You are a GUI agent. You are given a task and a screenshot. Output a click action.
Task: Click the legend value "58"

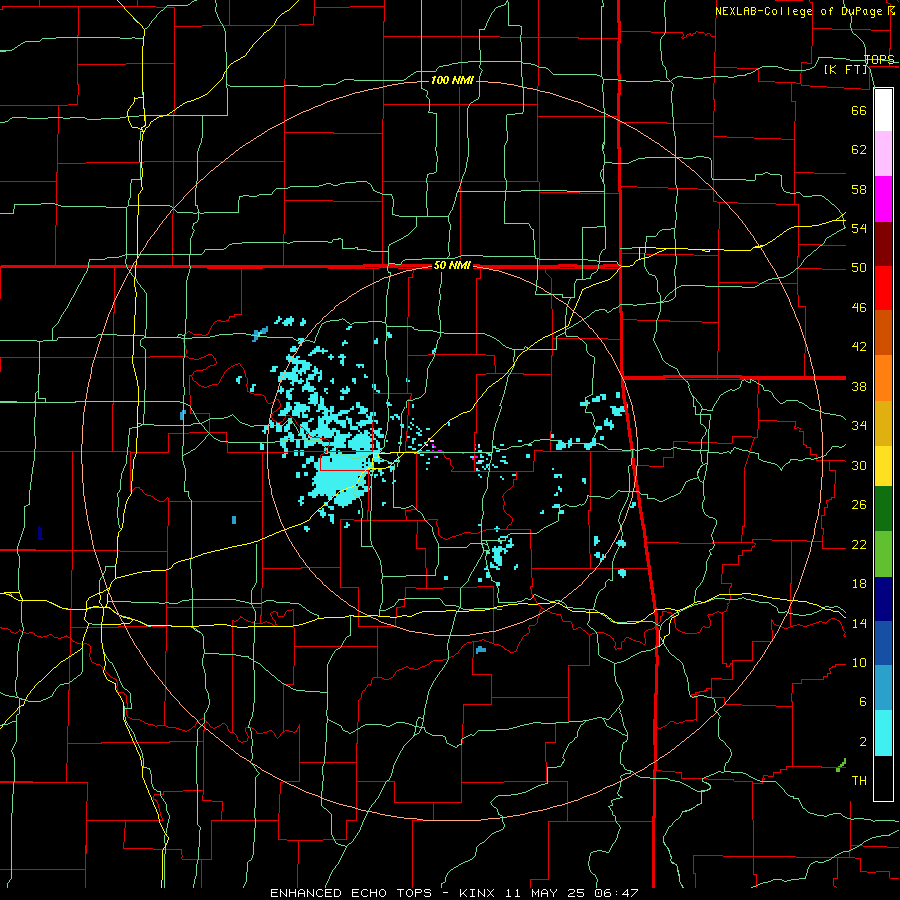point(859,189)
